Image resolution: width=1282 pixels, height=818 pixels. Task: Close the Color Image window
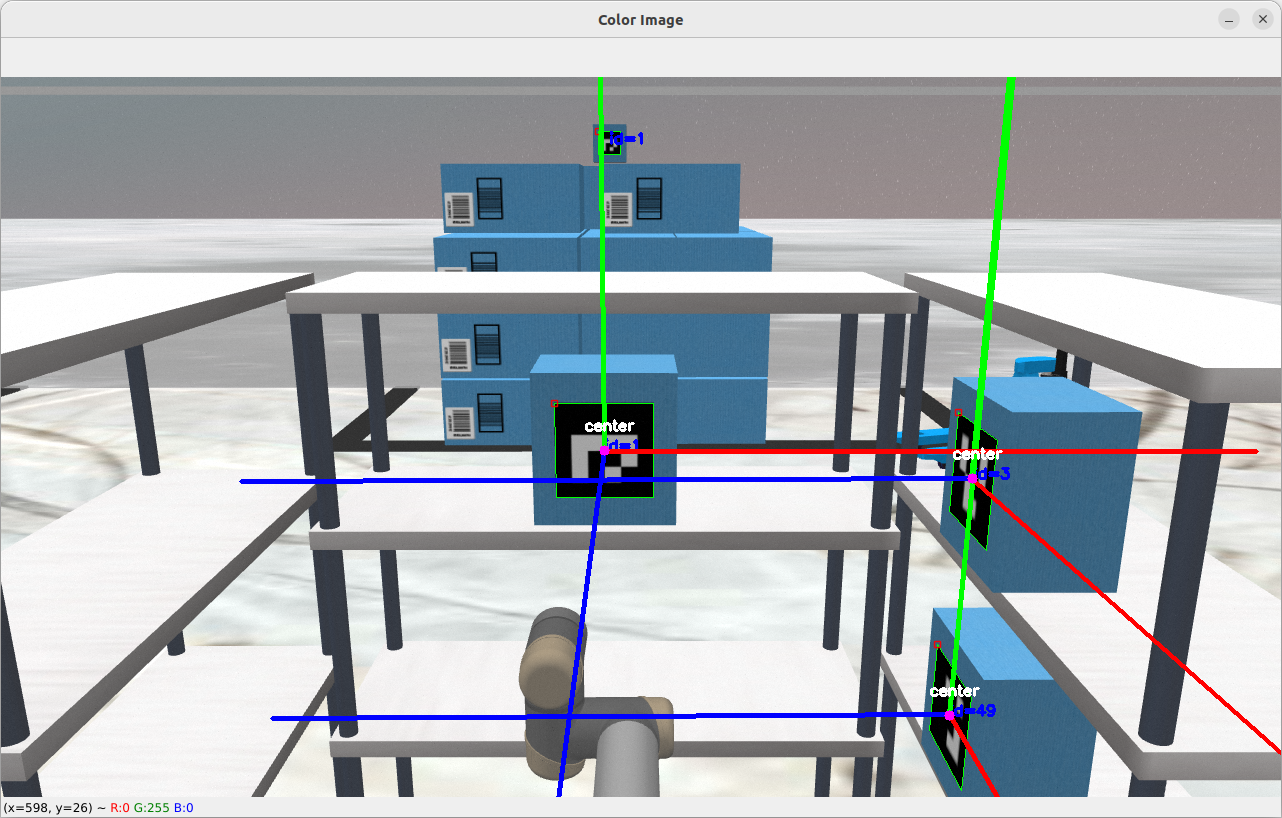(1260, 20)
